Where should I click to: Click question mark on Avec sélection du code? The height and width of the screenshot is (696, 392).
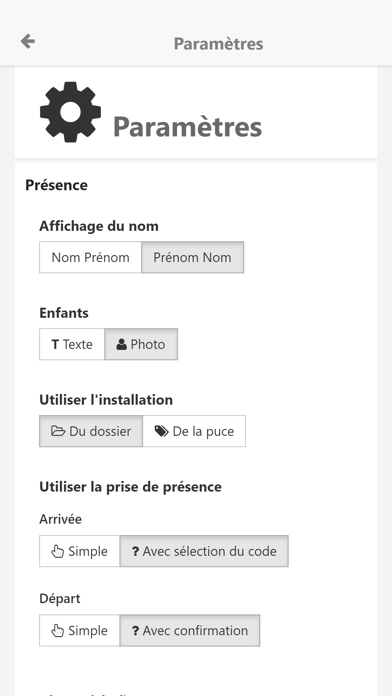click(135, 551)
